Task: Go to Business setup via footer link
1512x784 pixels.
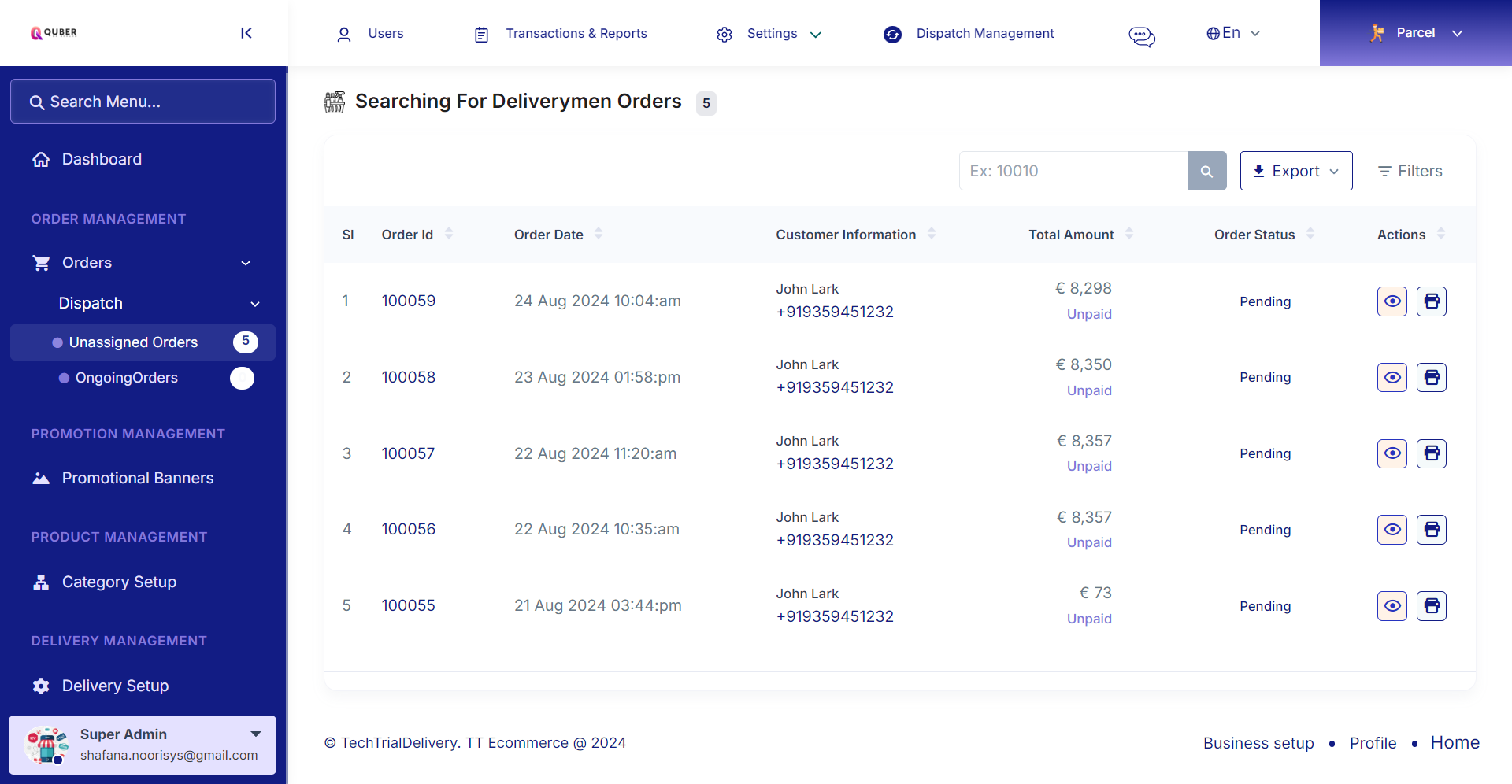Action: (1258, 743)
